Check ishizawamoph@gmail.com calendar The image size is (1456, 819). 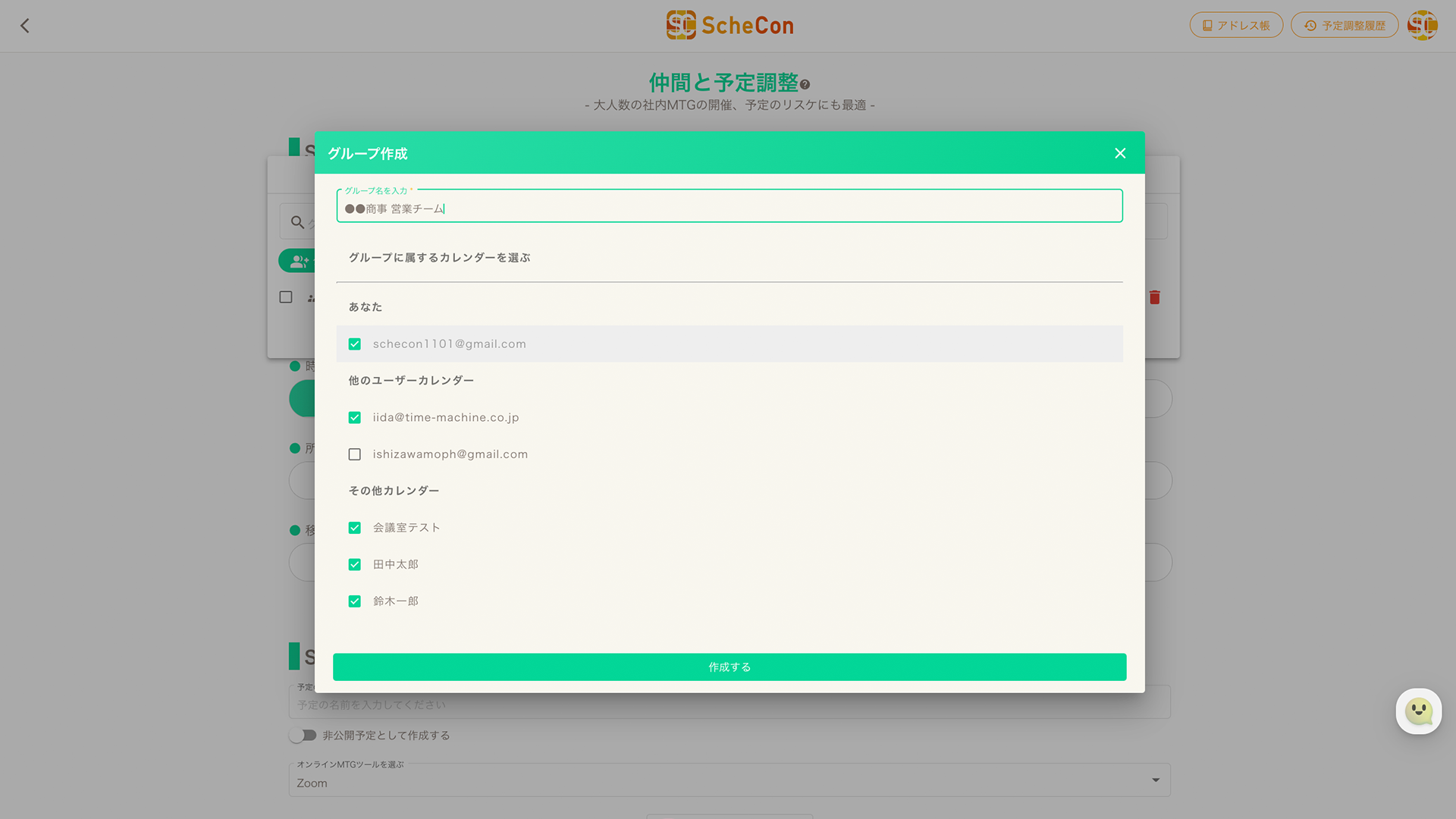tap(355, 454)
